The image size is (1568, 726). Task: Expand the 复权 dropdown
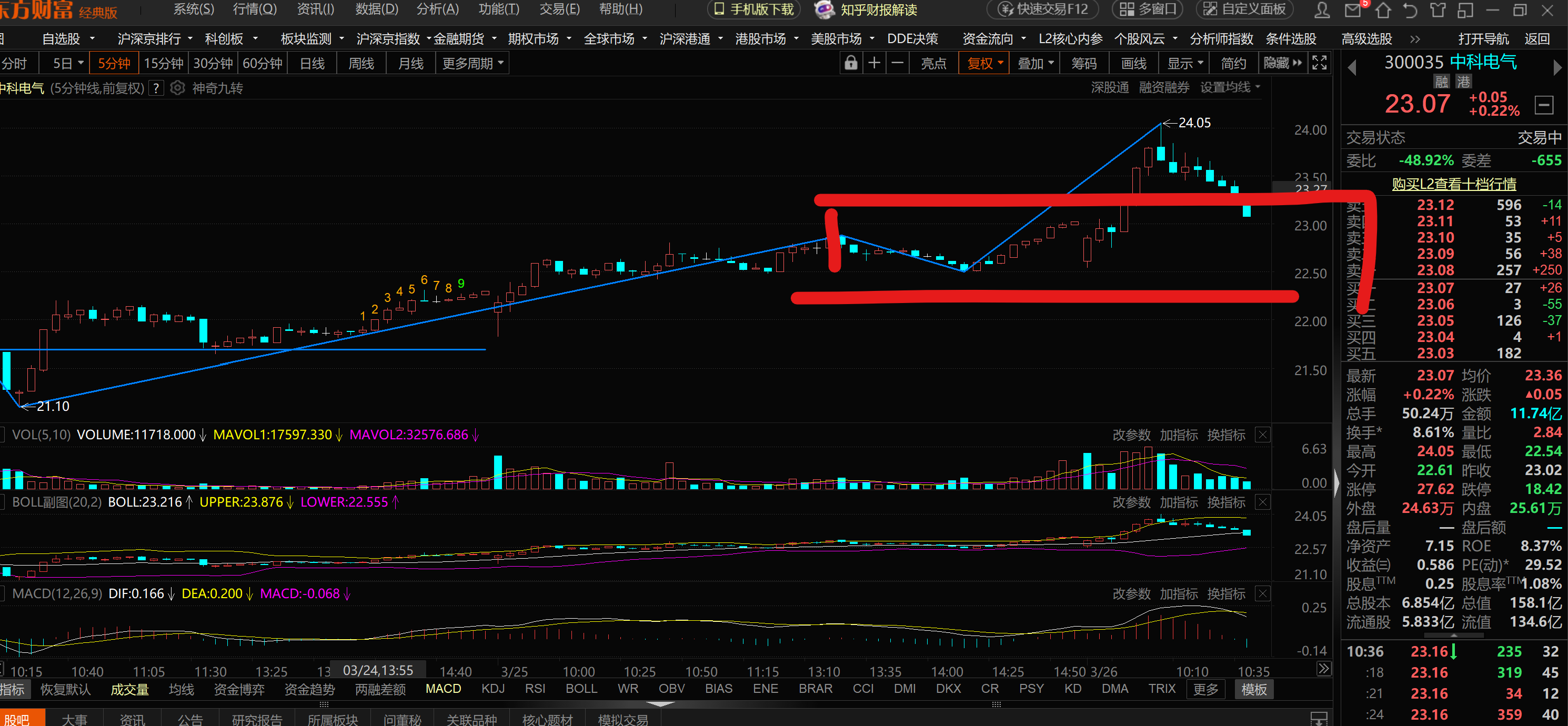[x=984, y=63]
